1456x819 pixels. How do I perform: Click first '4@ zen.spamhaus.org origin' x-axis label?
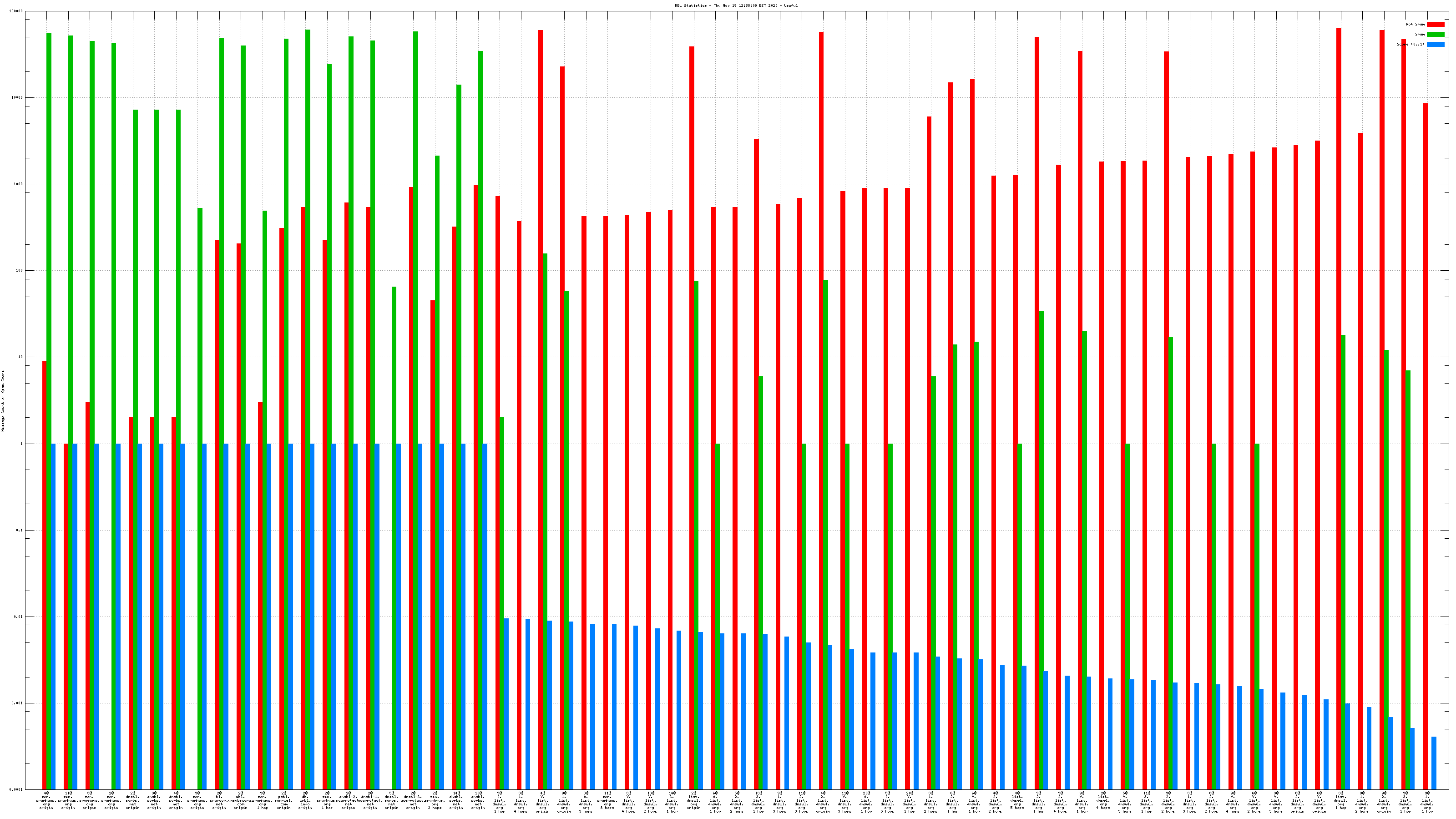click(x=46, y=800)
